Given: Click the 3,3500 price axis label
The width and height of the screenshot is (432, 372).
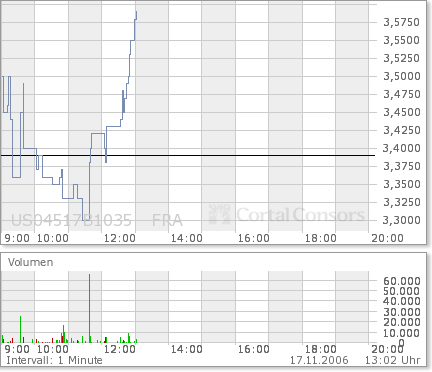Looking at the screenshot, I should point(401,184).
